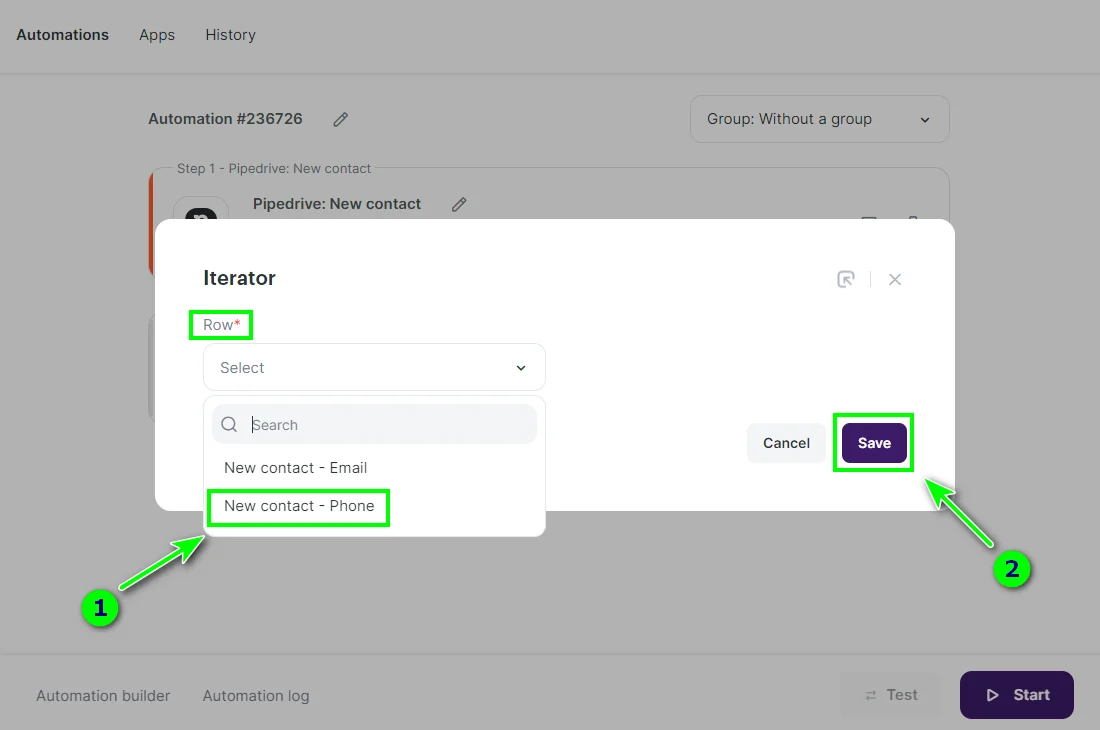The image size is (1100, 730).
Task: Select the New contact - Email option
Action: 295,467
